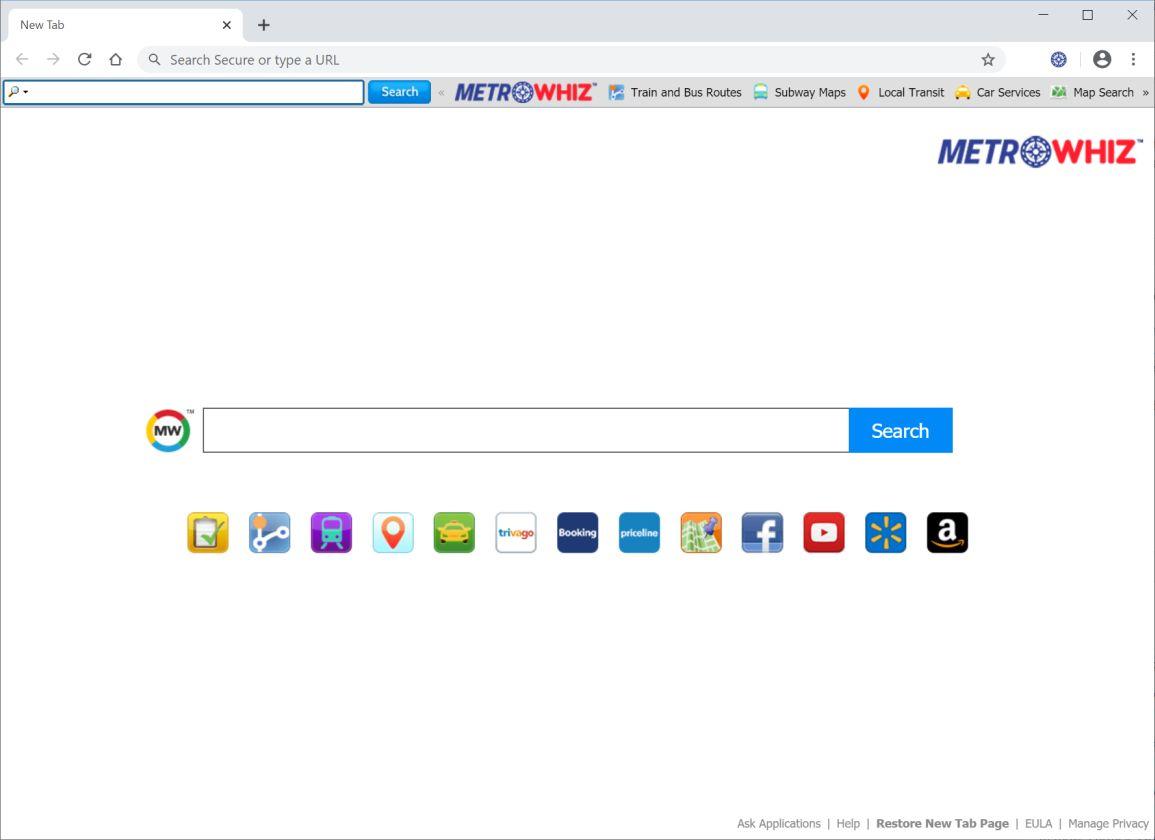Open the priceline shortcut
This screenshot has height=840, width=1155.
639,532
